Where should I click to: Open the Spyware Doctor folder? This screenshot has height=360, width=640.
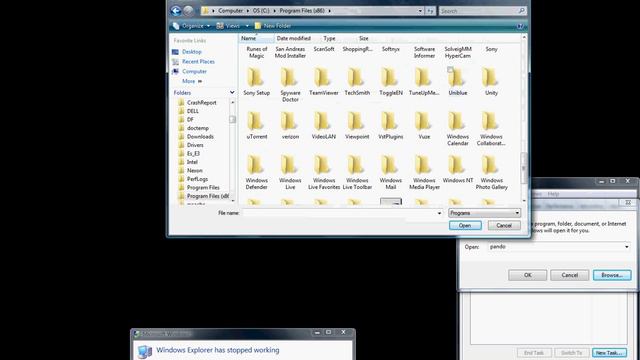(290, 85)
